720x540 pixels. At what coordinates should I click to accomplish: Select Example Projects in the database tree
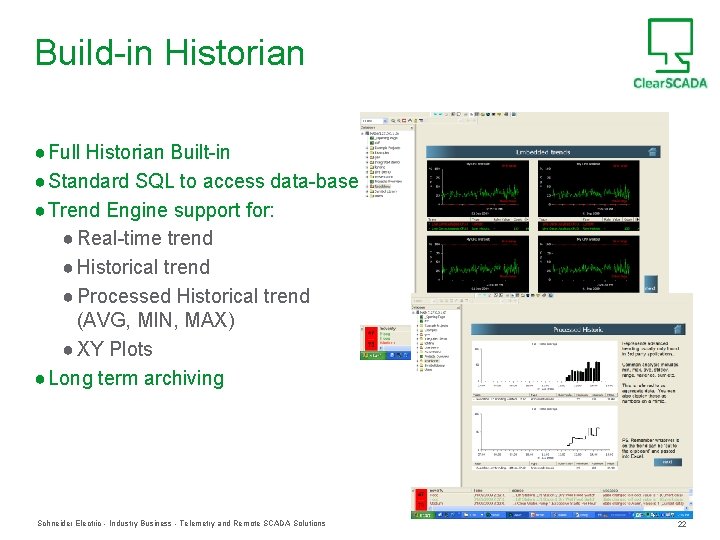point(387,148)
